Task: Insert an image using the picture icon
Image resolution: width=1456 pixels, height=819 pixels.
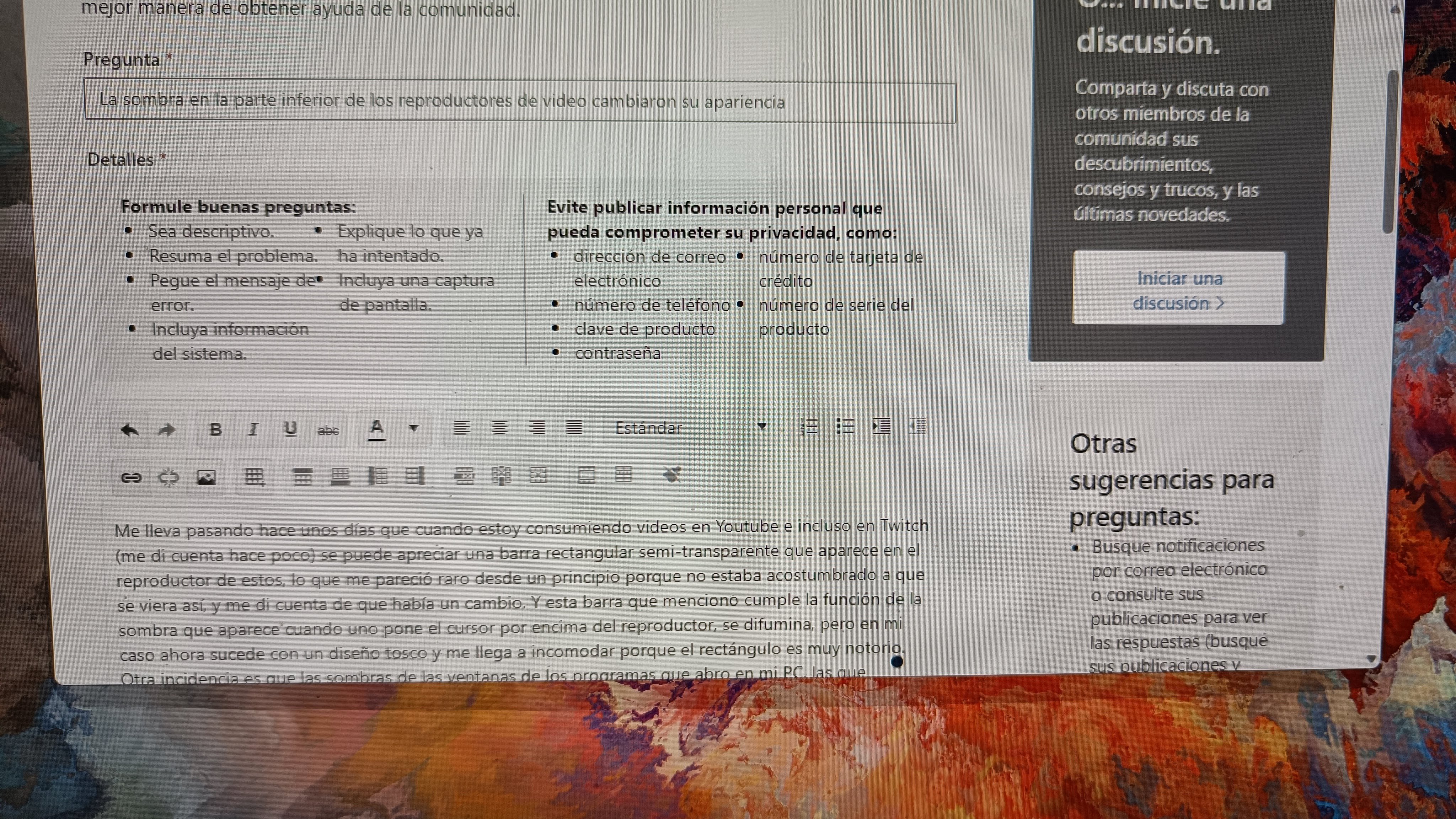Action: click(206, 478)
